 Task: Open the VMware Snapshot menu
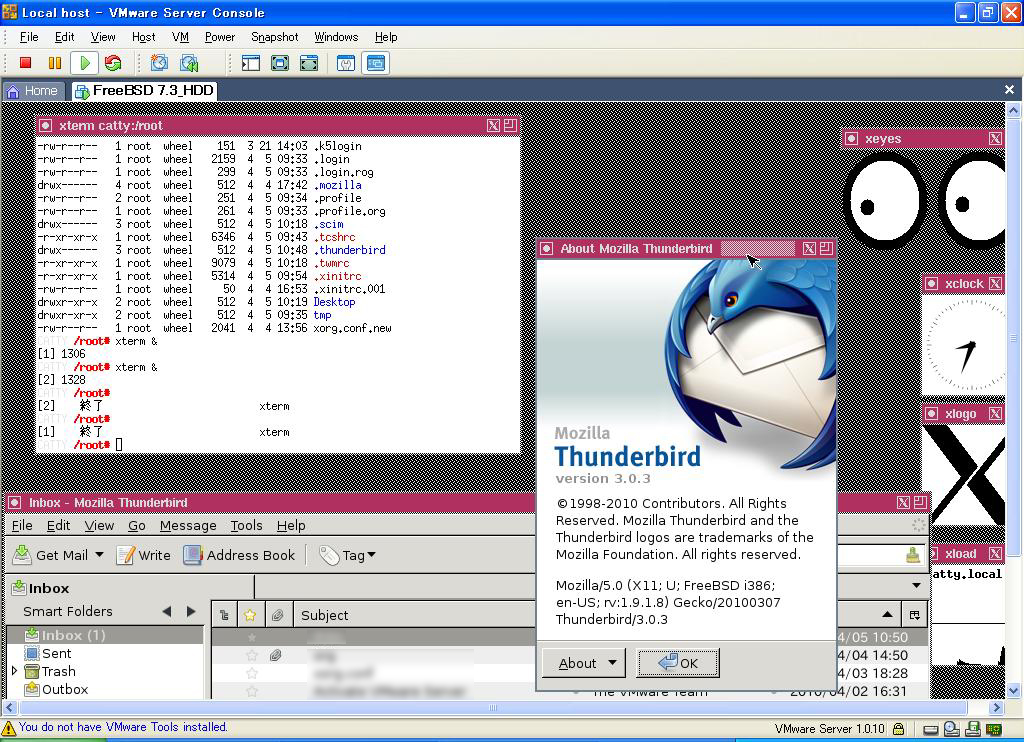click(x=274, y=37)
